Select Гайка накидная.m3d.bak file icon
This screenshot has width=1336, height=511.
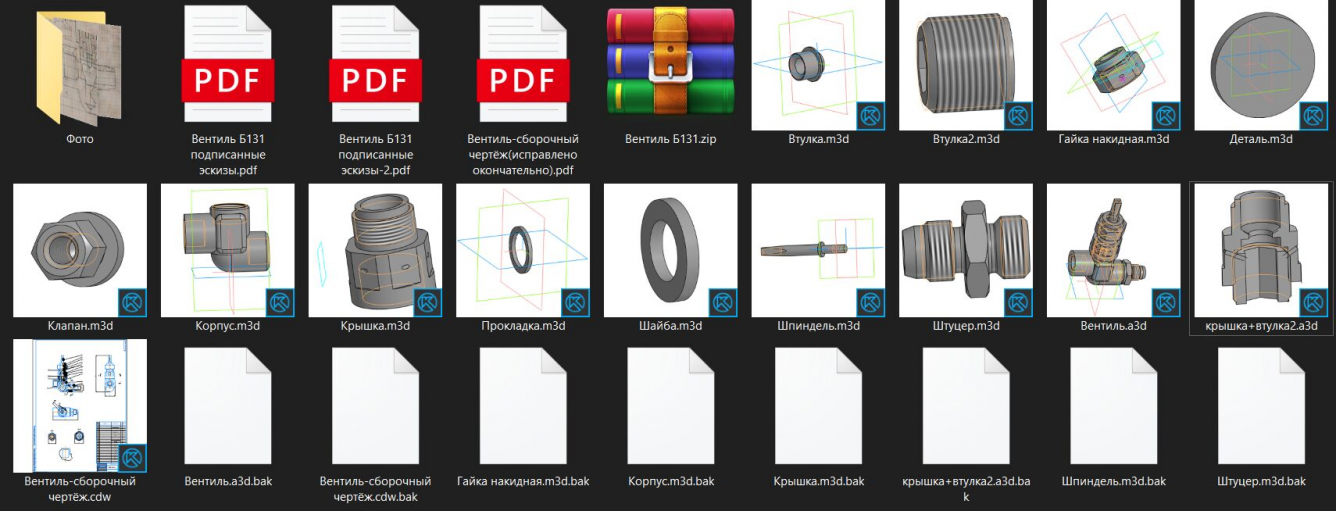[x=523, y=405]
